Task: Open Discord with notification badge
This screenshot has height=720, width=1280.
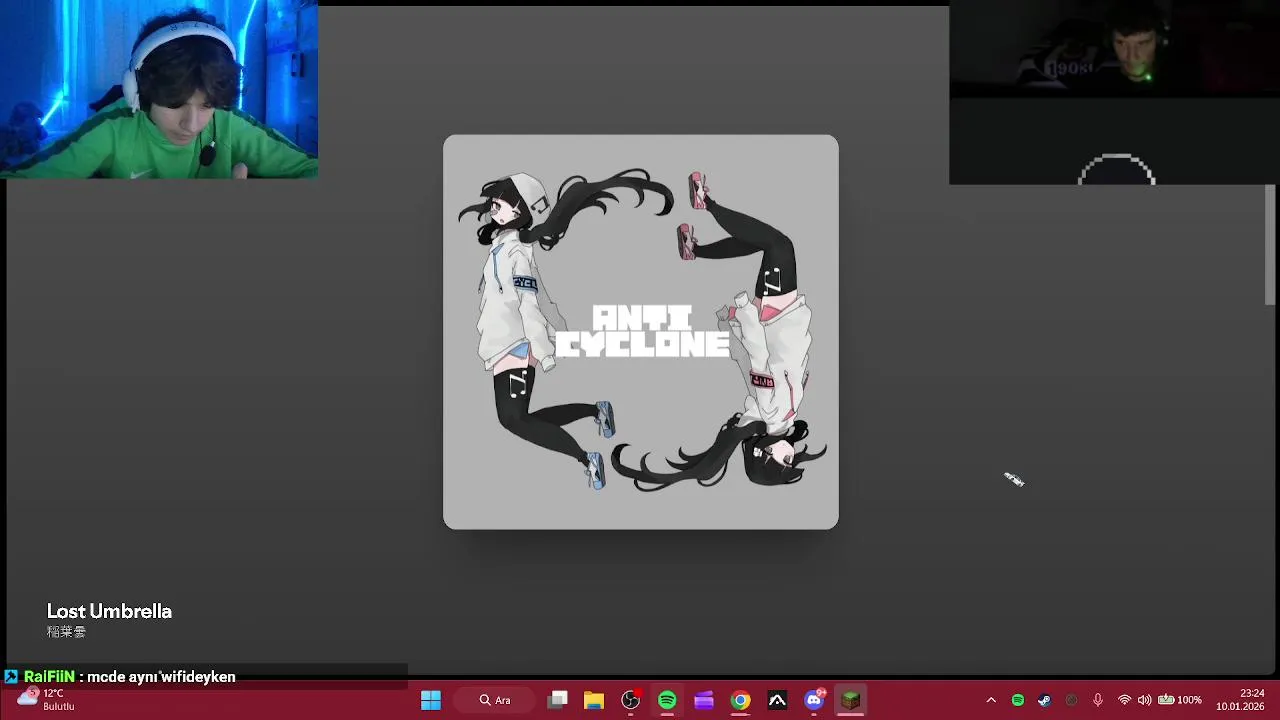Action: click(x=814, y=700)
